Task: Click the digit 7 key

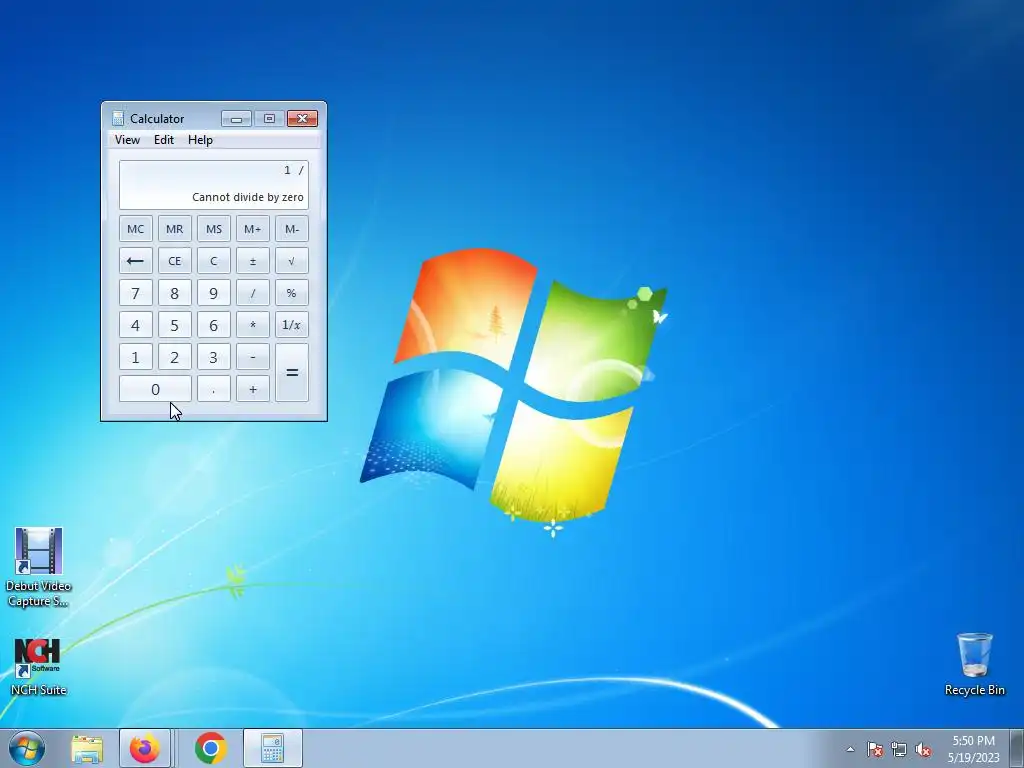Action: pyautogui.click(x=136, y=293)
